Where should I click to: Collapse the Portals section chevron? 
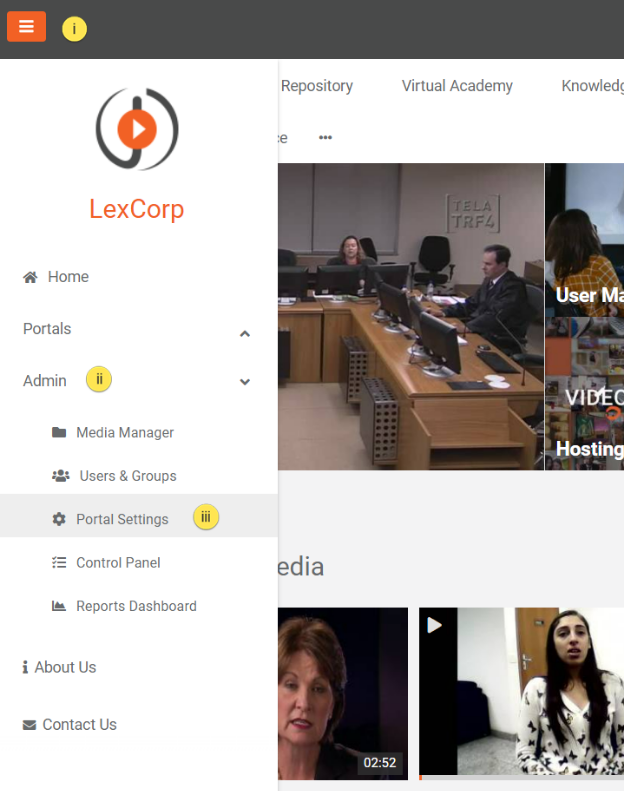(x=245, y=333)
